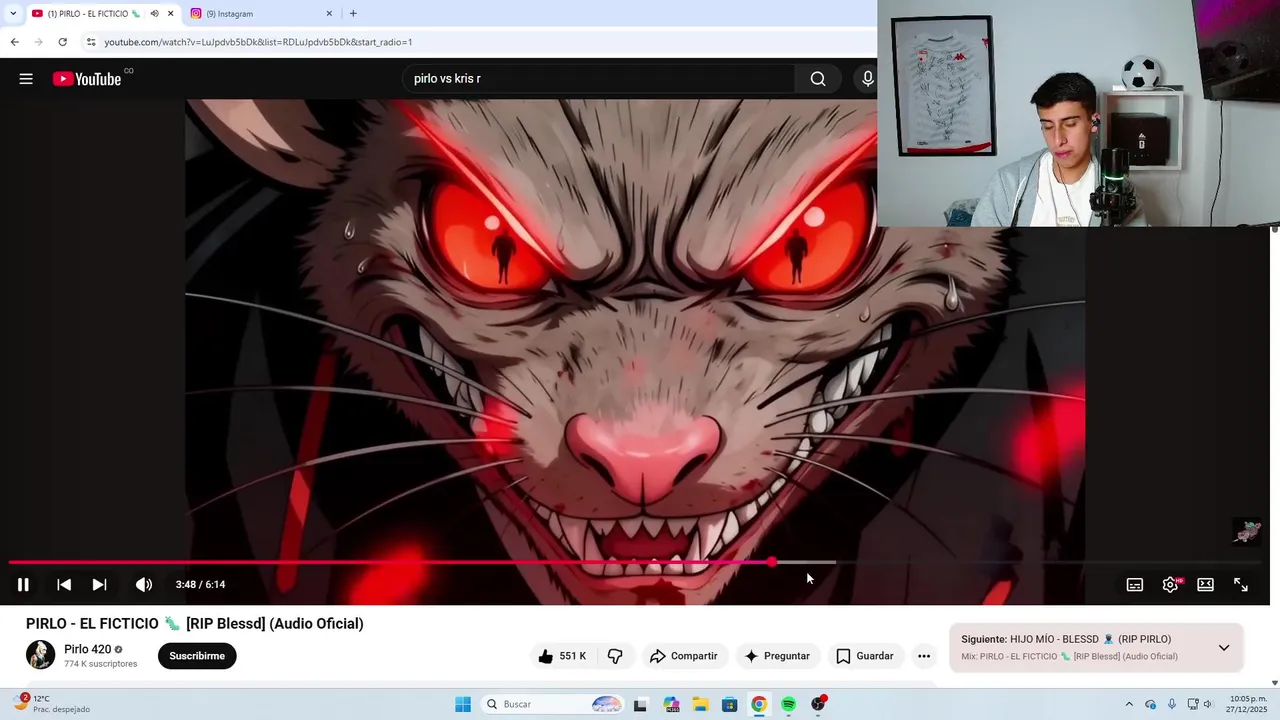The height and width of the screenshot is (720, 1280).
Task: Go to the YouTube home logo
Action: click(x=87, y=79)
